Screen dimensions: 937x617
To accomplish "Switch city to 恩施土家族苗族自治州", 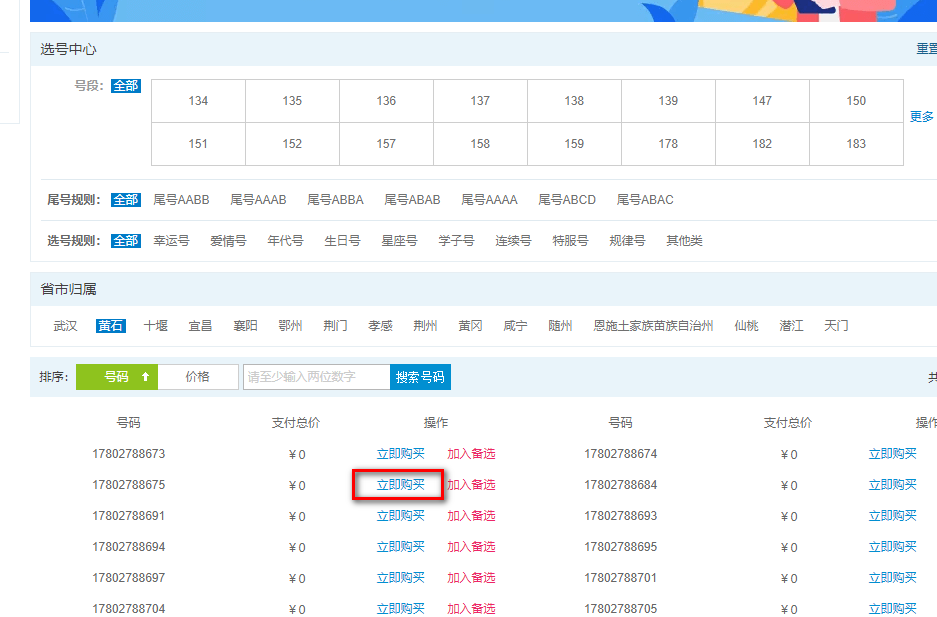I will pos(653,326).
